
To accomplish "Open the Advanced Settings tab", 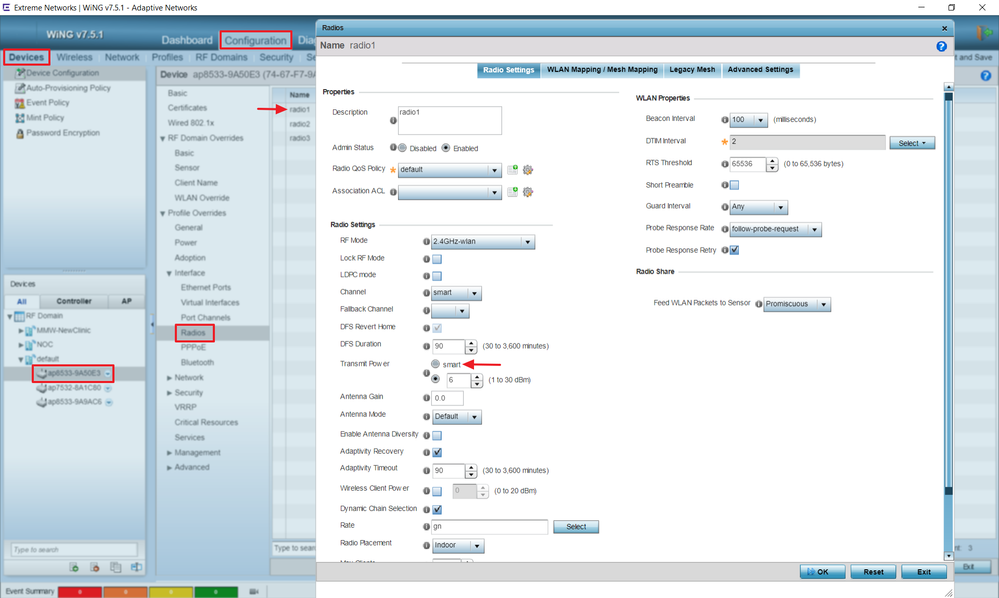I will tap(761, 70).
